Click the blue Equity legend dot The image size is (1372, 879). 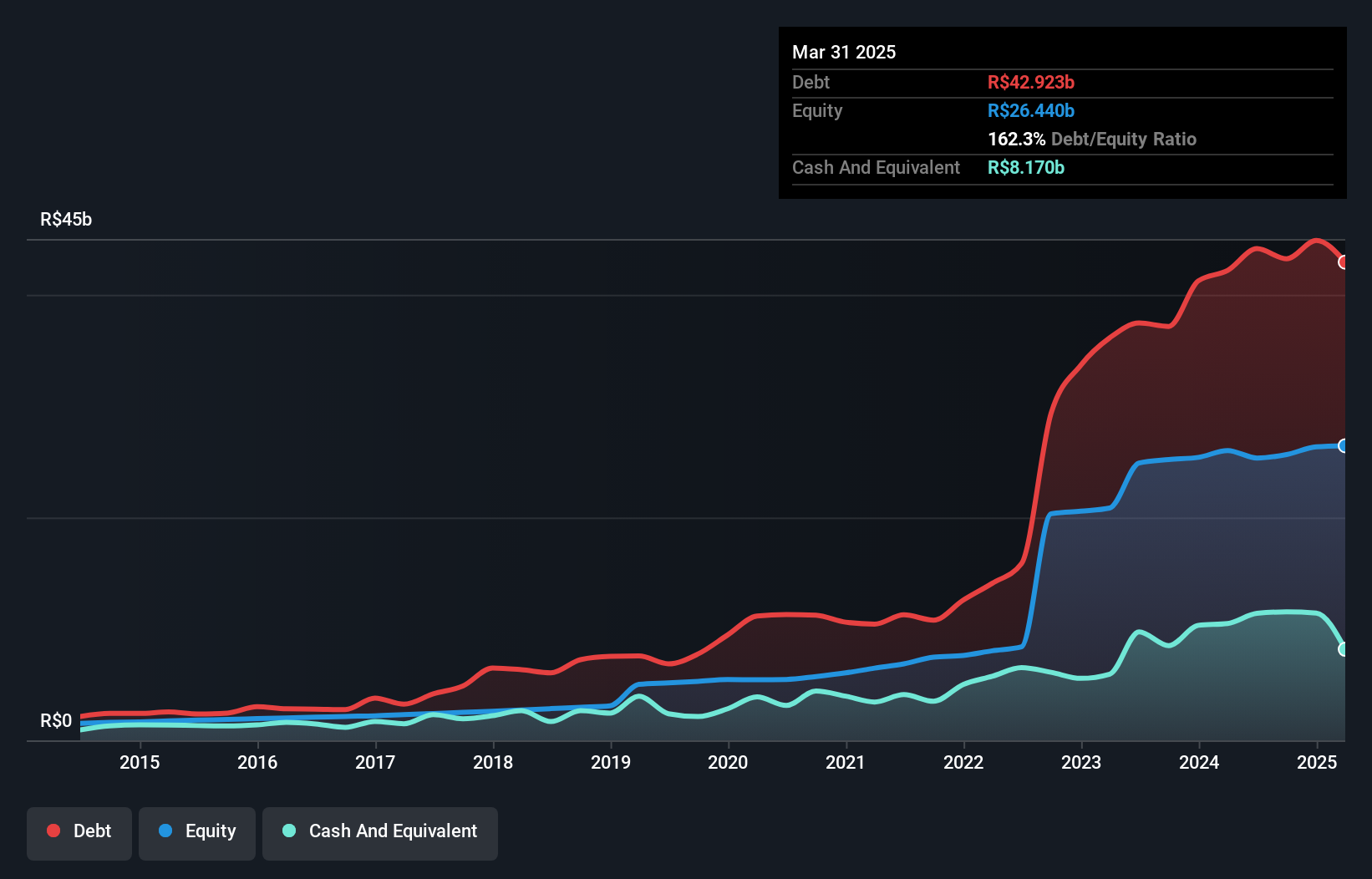coord(165,831)
